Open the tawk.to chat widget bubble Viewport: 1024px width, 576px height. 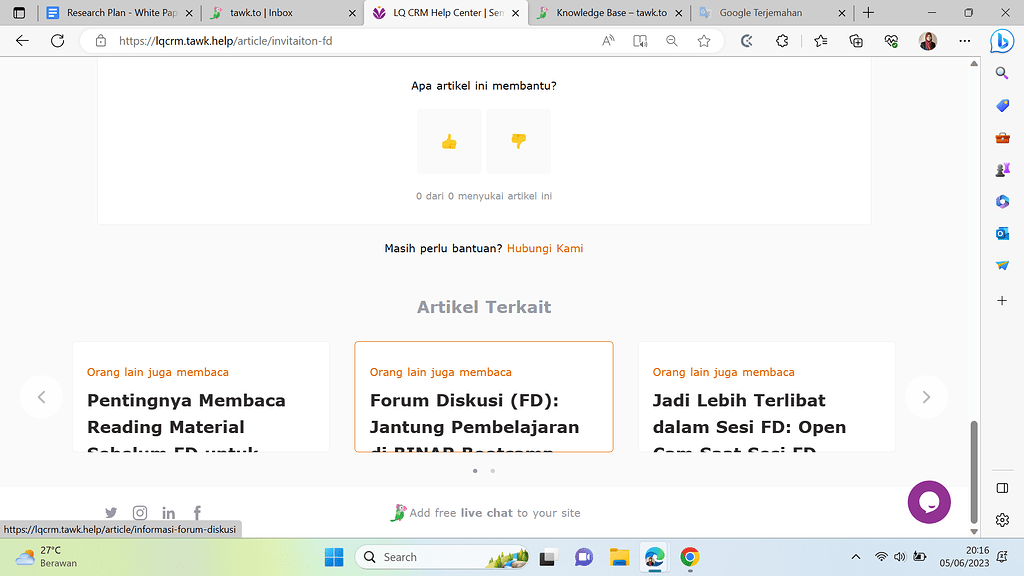pyautogui.click(x=929, y=502)
